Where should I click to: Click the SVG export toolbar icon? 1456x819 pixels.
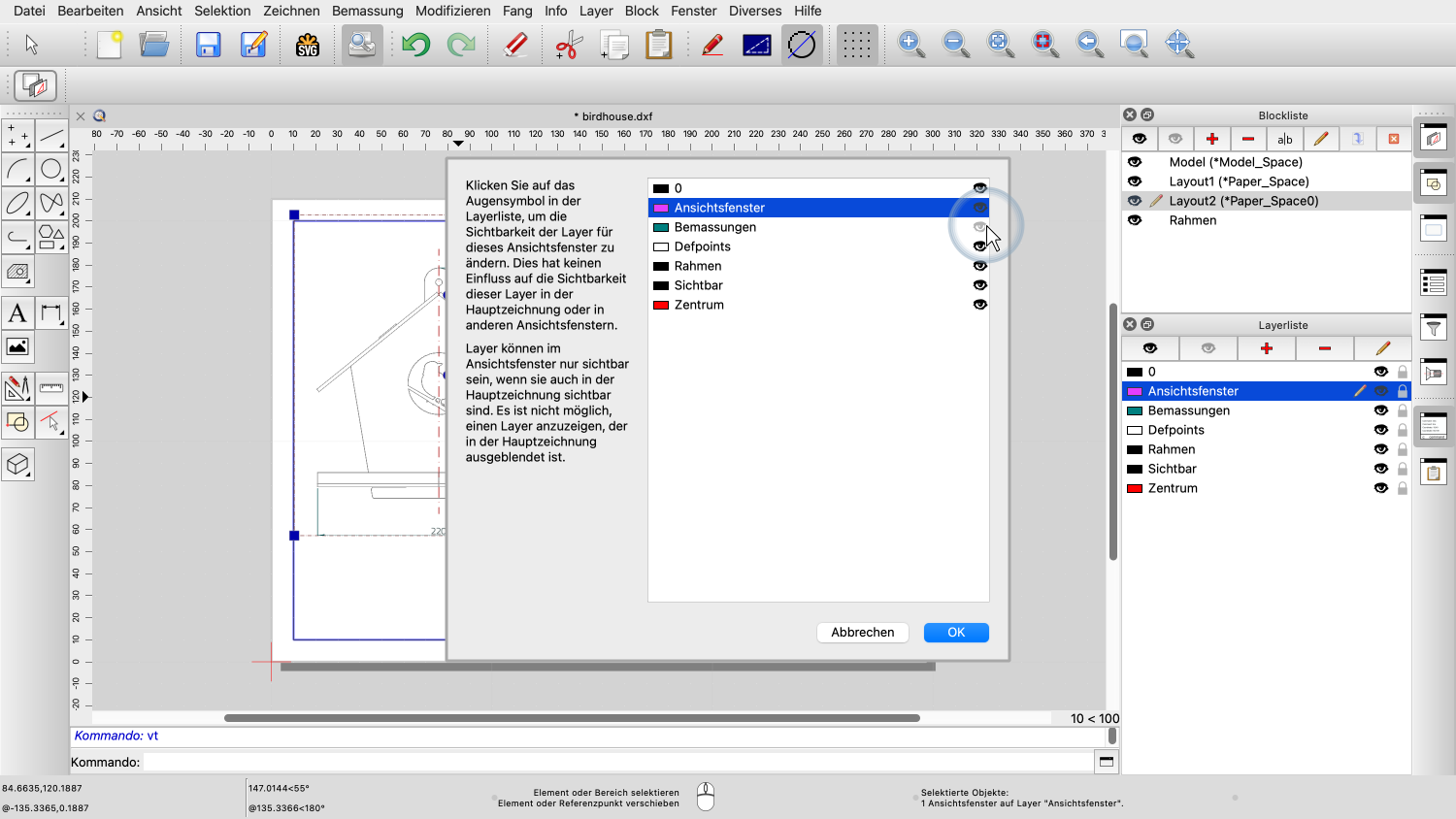(308, 44)
